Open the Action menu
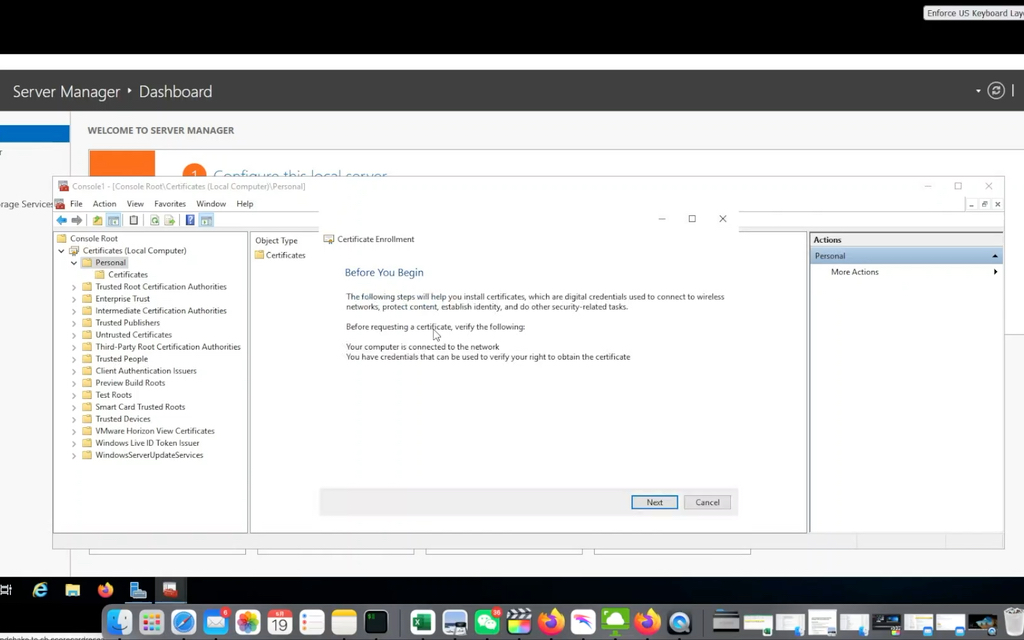Screen dimensions: 1024x640 104,204
